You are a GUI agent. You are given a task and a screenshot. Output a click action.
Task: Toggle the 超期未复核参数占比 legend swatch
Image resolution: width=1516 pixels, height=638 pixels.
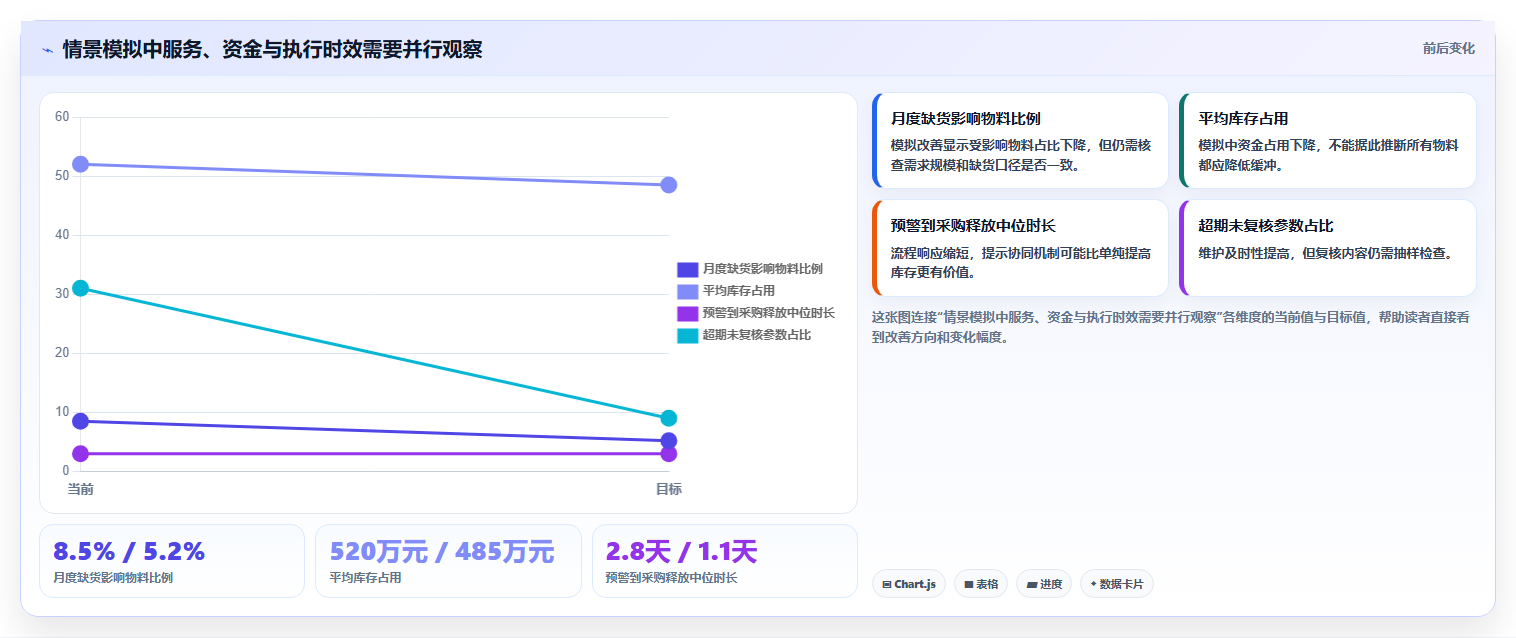pyautogui.click(x=687, y=335)
